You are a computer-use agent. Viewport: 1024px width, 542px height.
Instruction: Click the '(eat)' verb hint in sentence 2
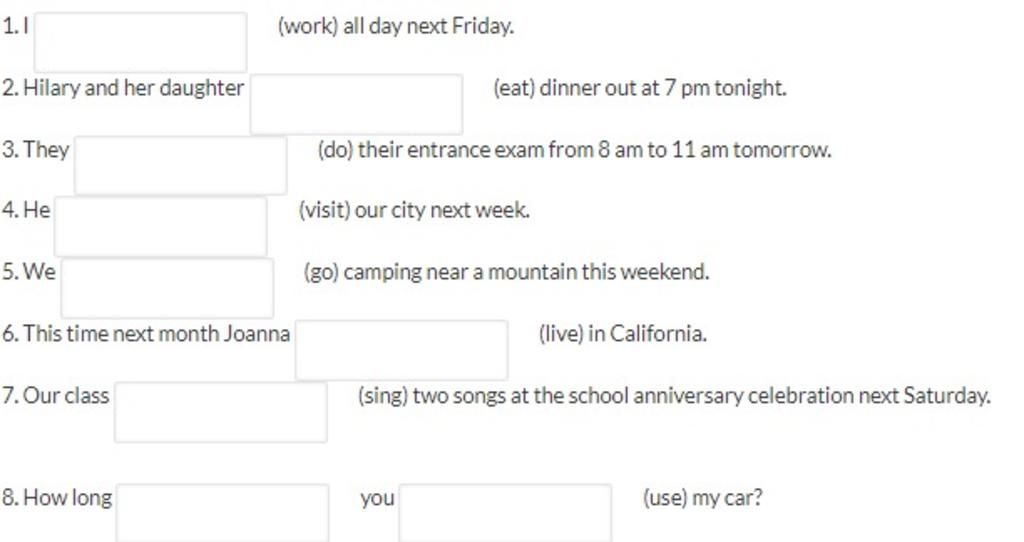[x=514, y=88]
